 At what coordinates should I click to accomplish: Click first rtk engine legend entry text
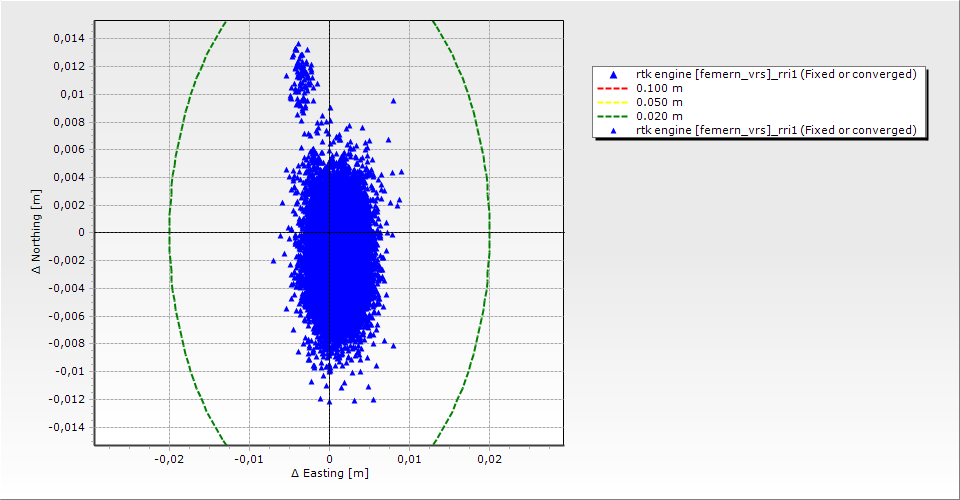pos(776,74)
